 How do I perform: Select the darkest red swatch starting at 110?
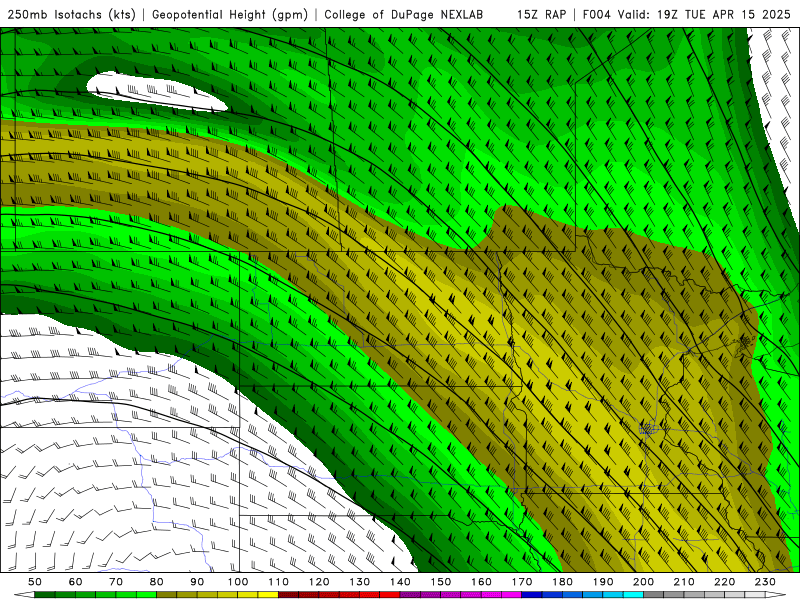[x=288, y=595]
